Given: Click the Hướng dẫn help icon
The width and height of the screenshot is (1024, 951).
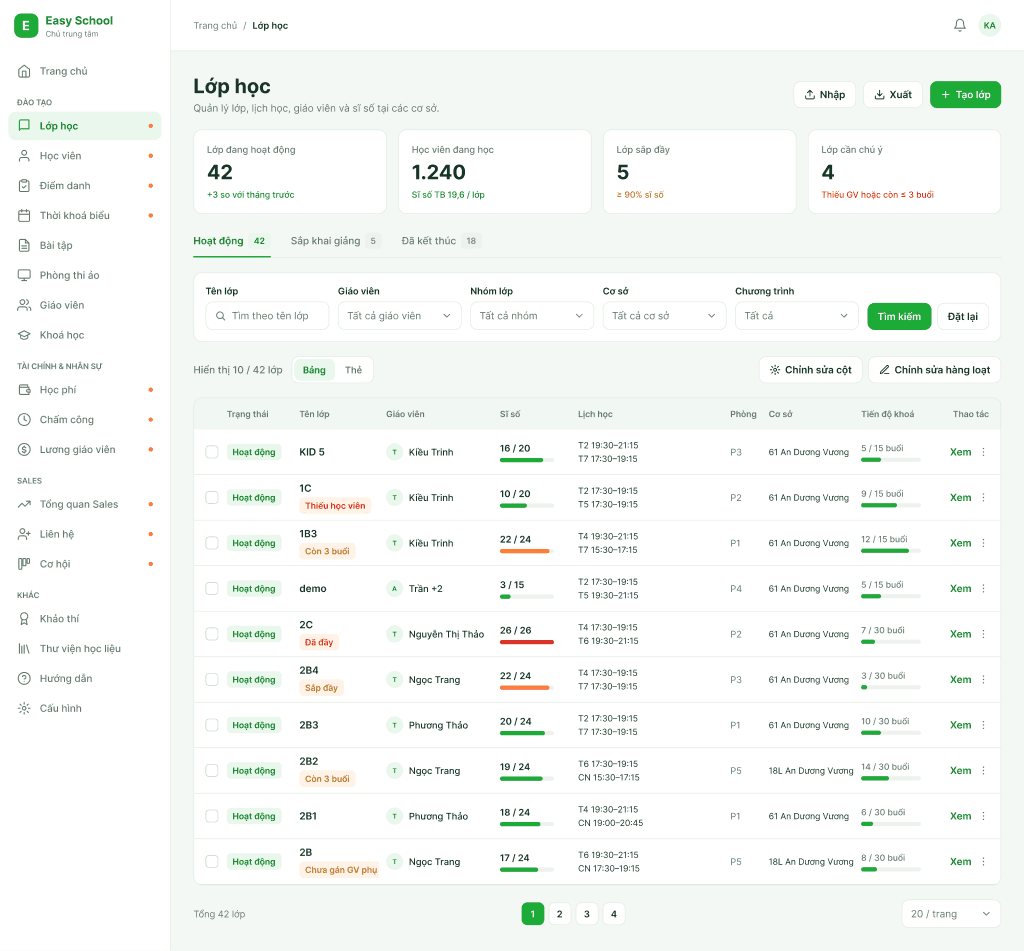Looking at the screenshot, I should (24, 679).
